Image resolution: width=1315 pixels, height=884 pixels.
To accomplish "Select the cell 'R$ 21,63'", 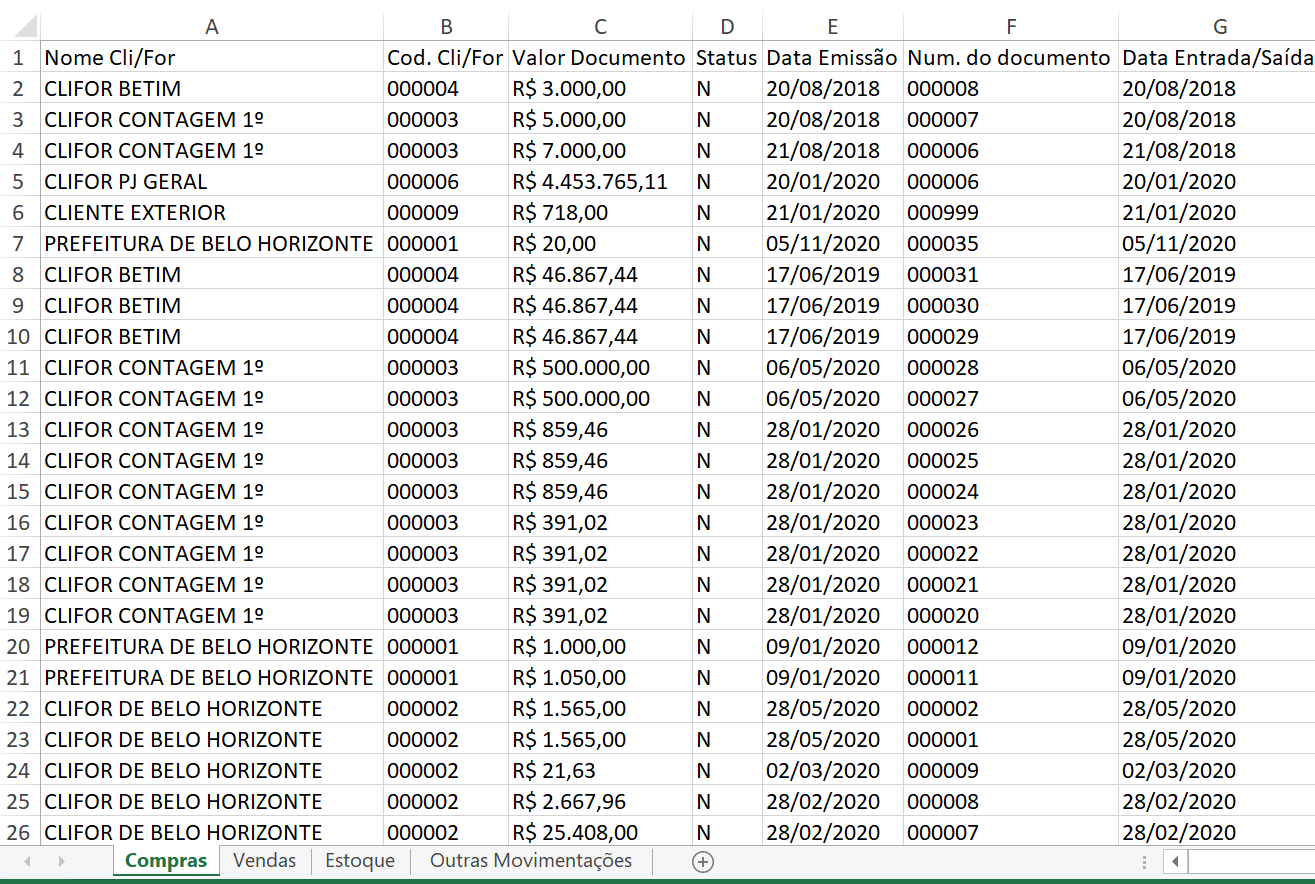I will click(x=600, y=771).
